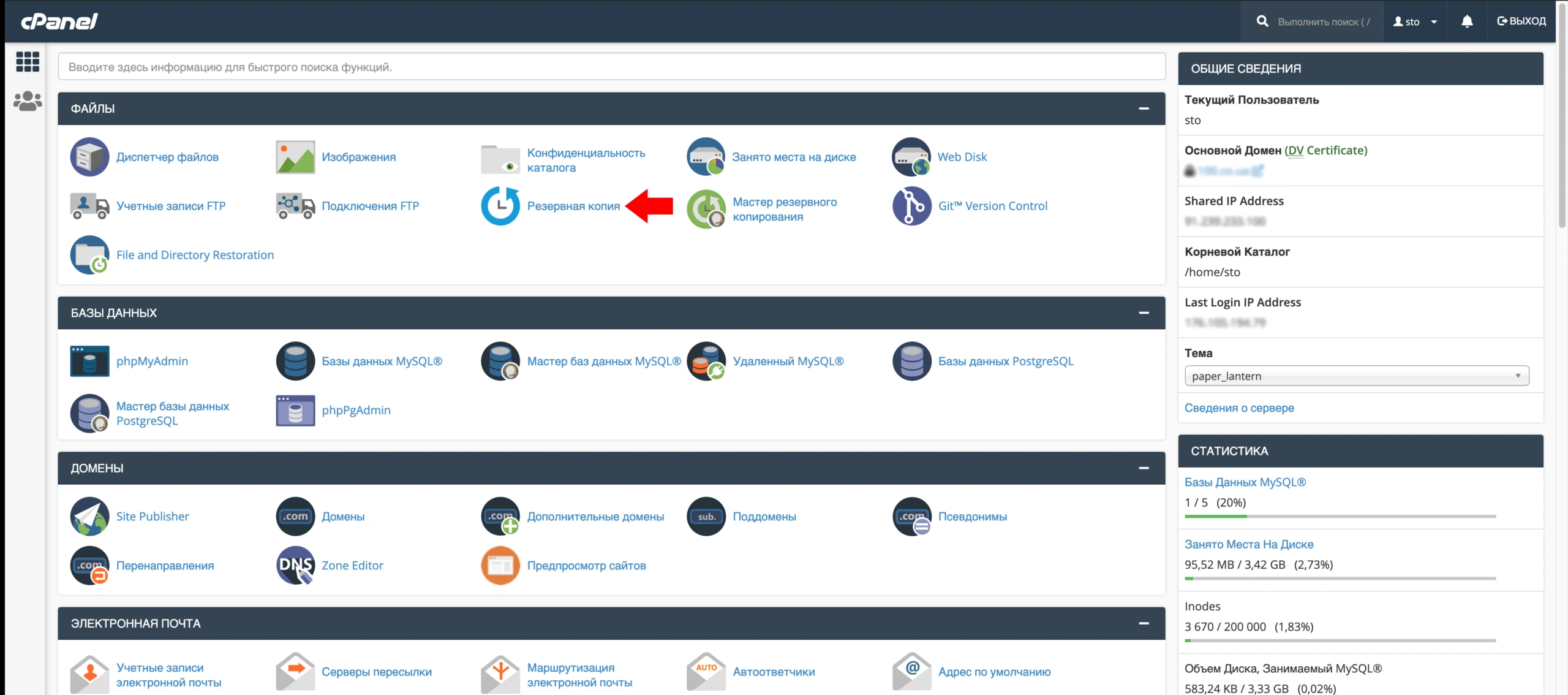Collapse the ДОМЕНЫ section
1568x695 pixels.
point(1144,468)
